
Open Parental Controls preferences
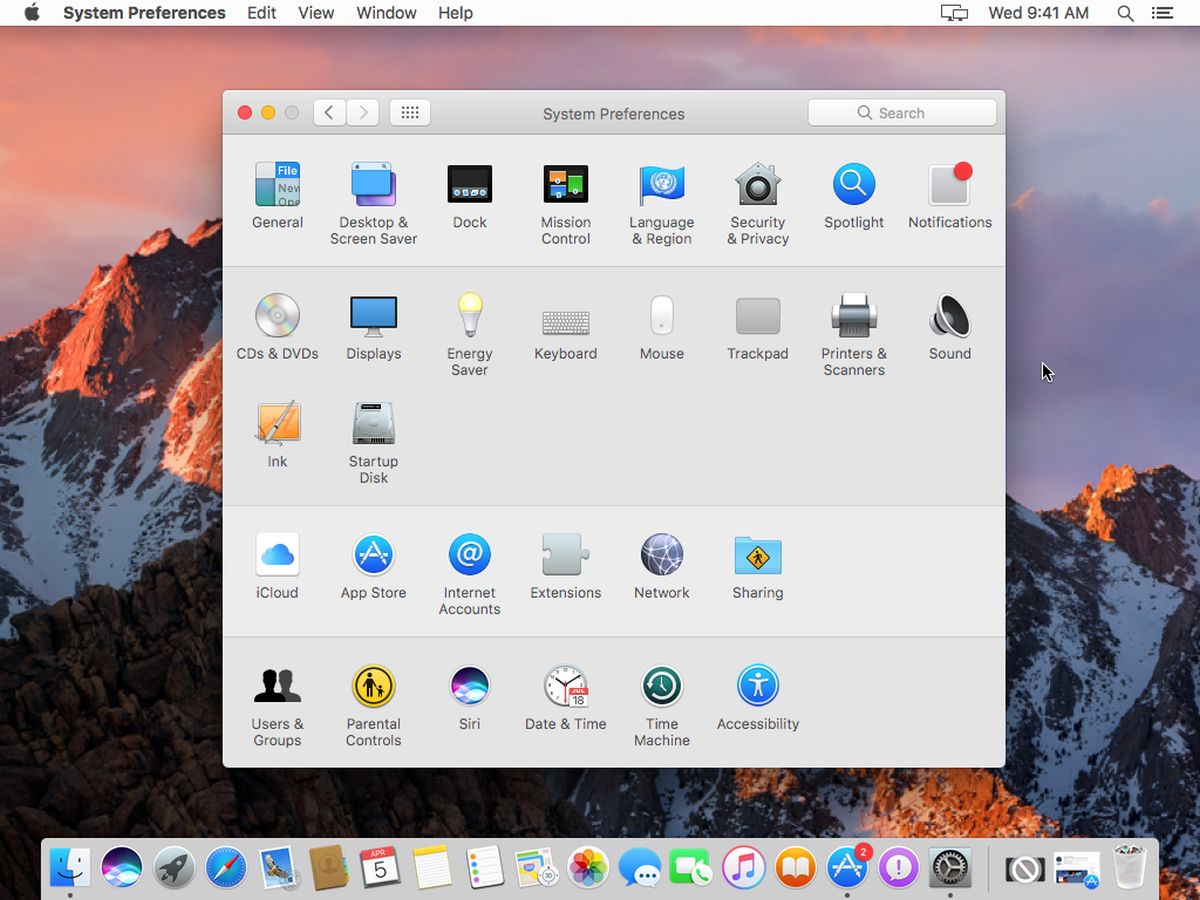373,705
